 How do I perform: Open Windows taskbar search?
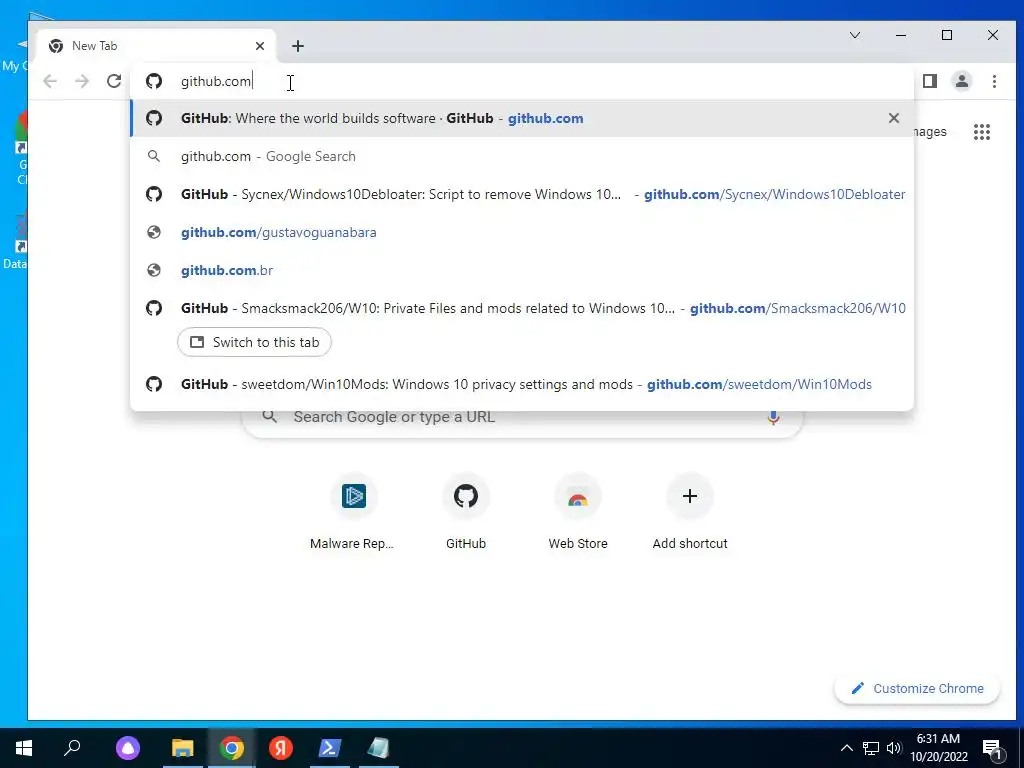click(x=72, y=748)
